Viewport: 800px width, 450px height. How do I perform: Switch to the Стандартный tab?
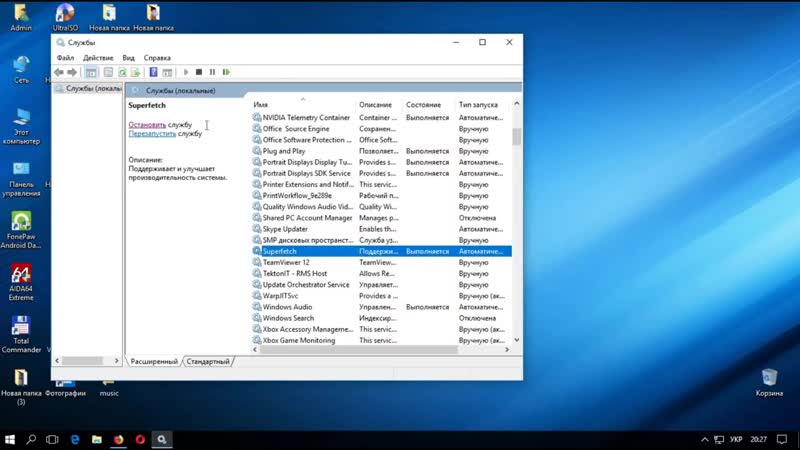208,361
